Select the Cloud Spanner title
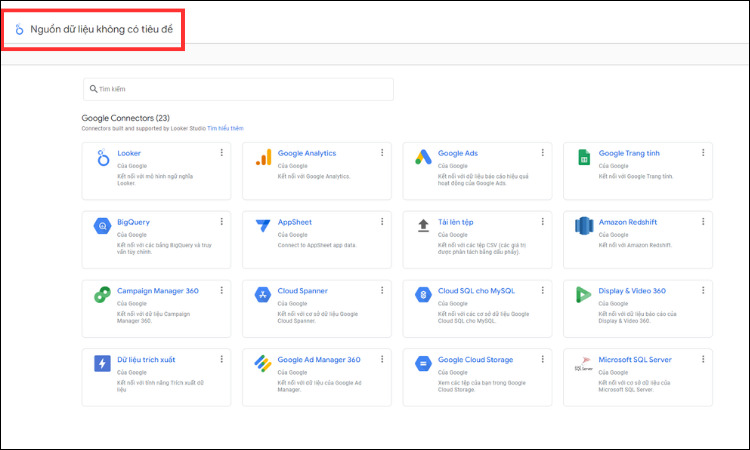The height and width of the screenshot is (450, 750). coord(302,291)
